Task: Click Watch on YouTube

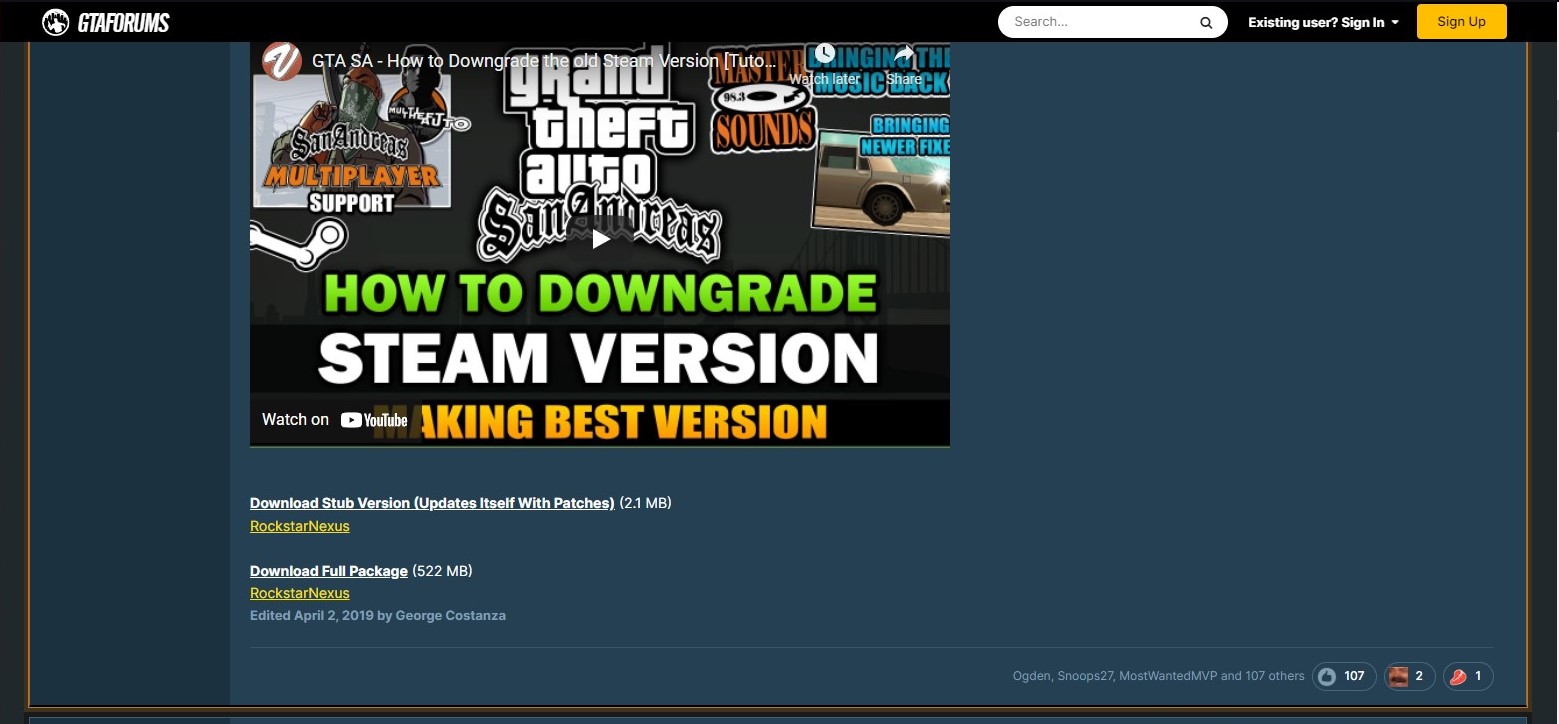Action: coord(334,420)
